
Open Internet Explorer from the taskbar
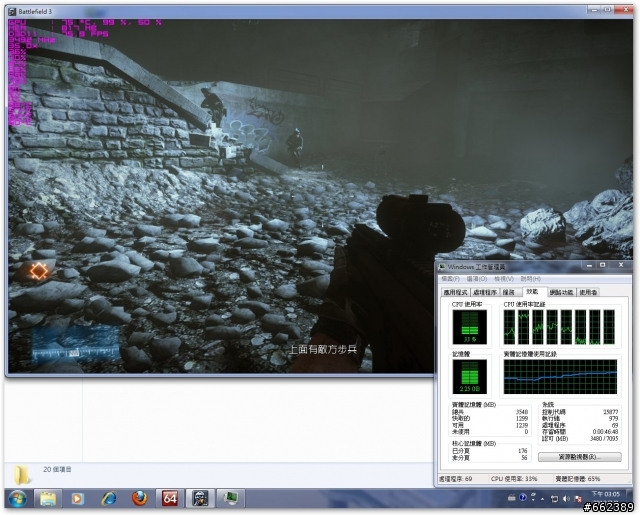109,498
